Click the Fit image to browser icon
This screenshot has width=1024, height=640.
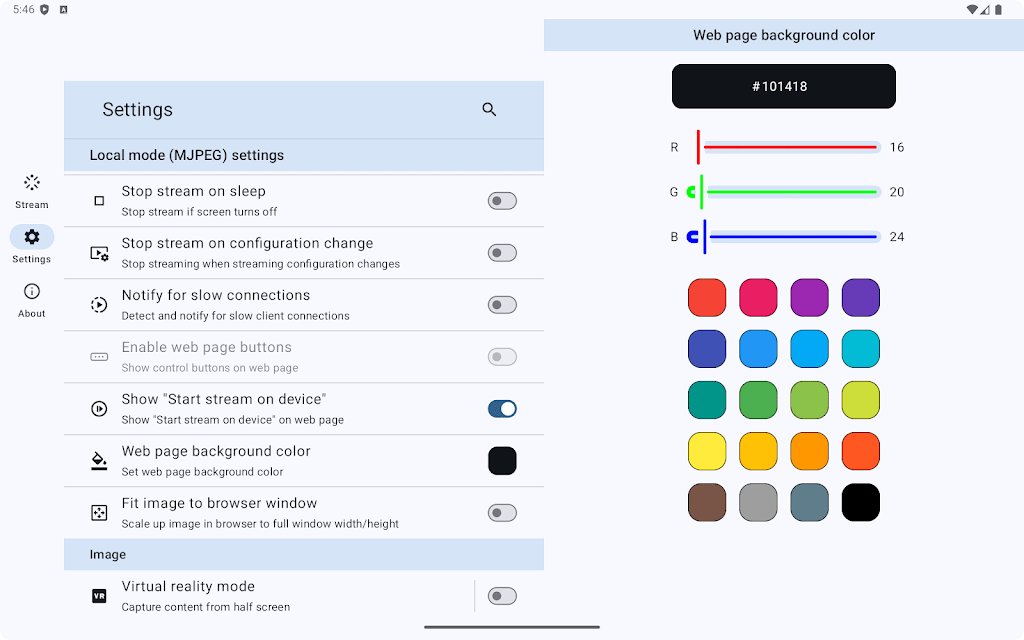pyautogui.click(x=99, y=513)
